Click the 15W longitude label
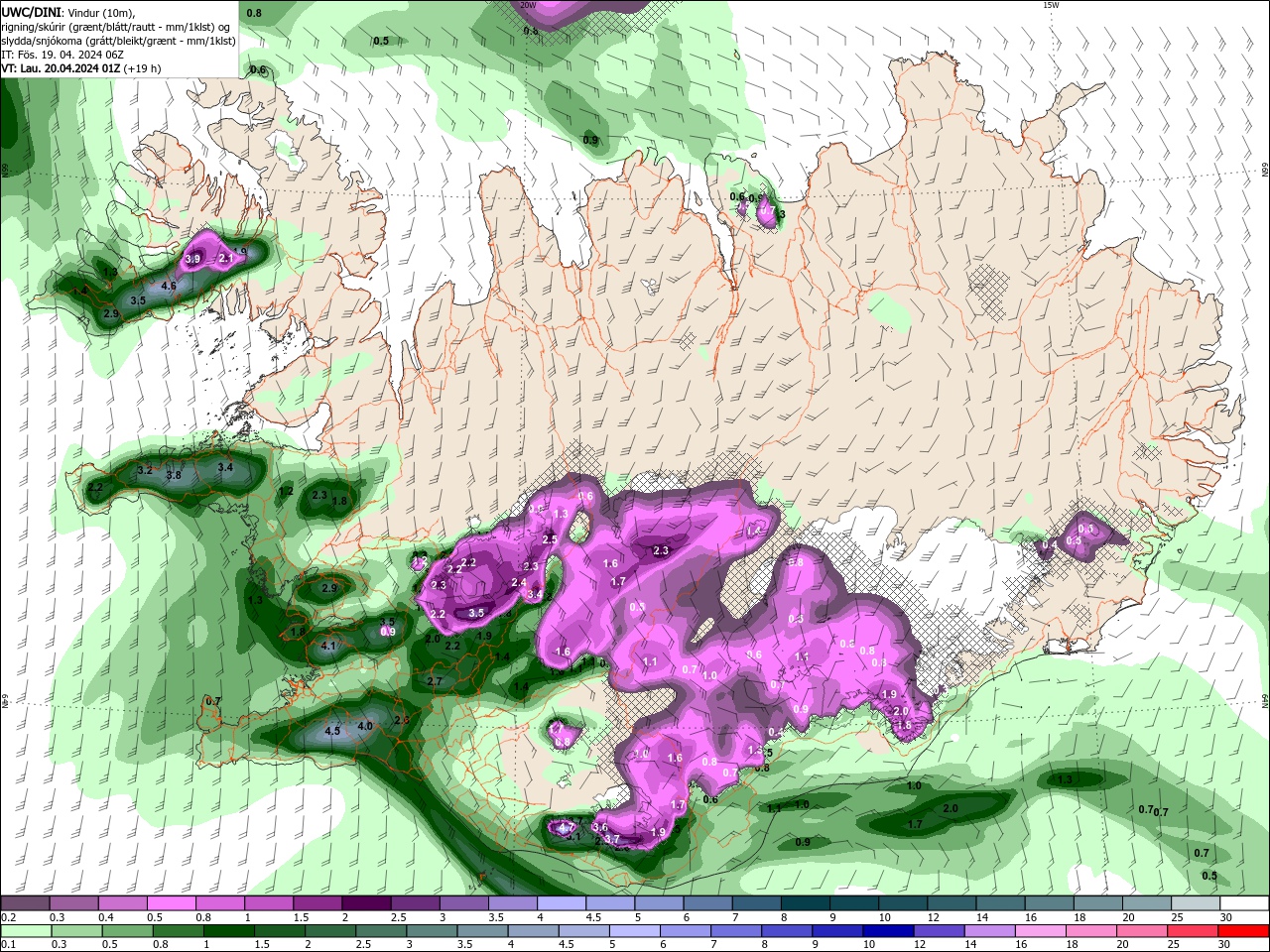 tap(1051, 5)
